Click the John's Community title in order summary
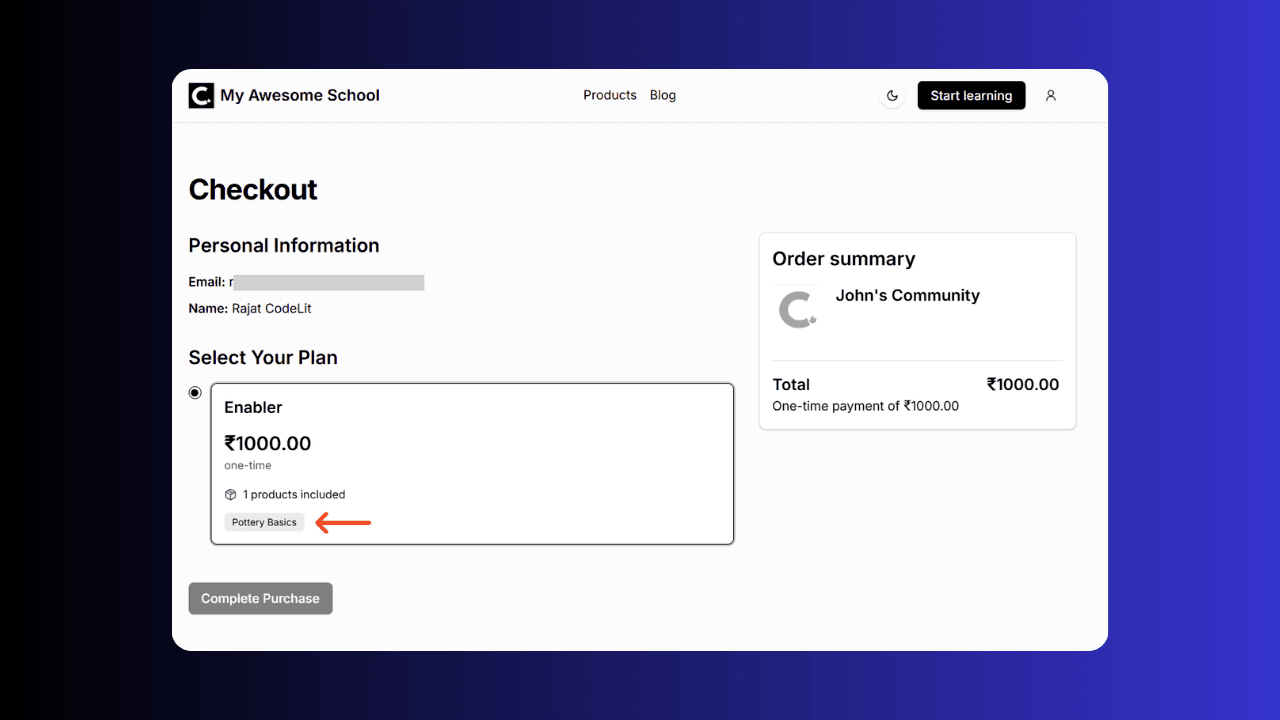Viewport: 1280px width, 720px height. click(x=907, y=295)
